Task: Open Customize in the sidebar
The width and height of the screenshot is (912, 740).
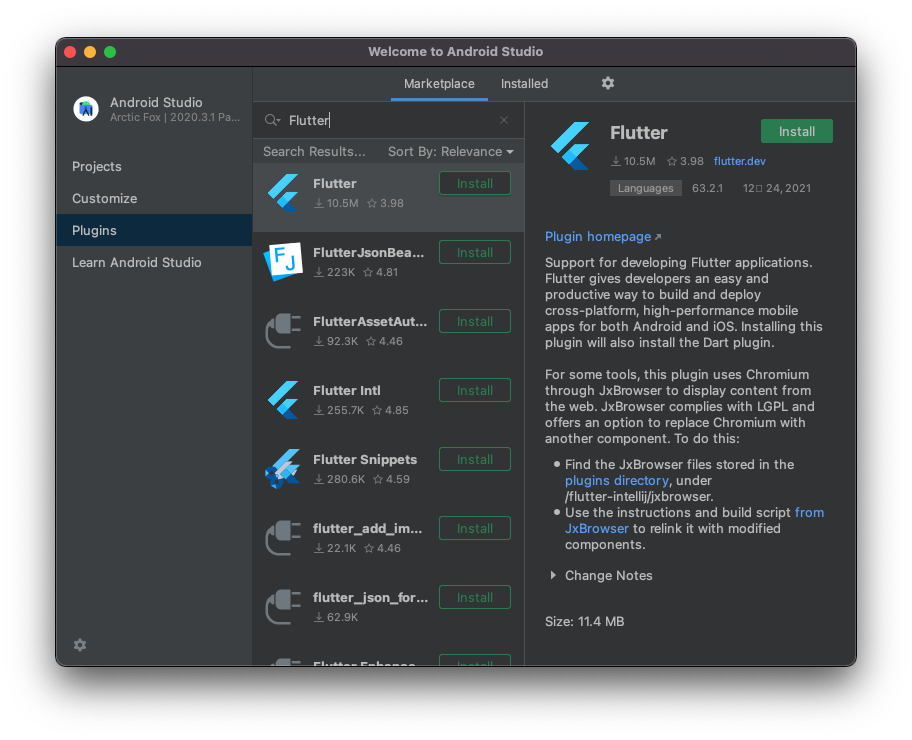Action: pos(154,198)
